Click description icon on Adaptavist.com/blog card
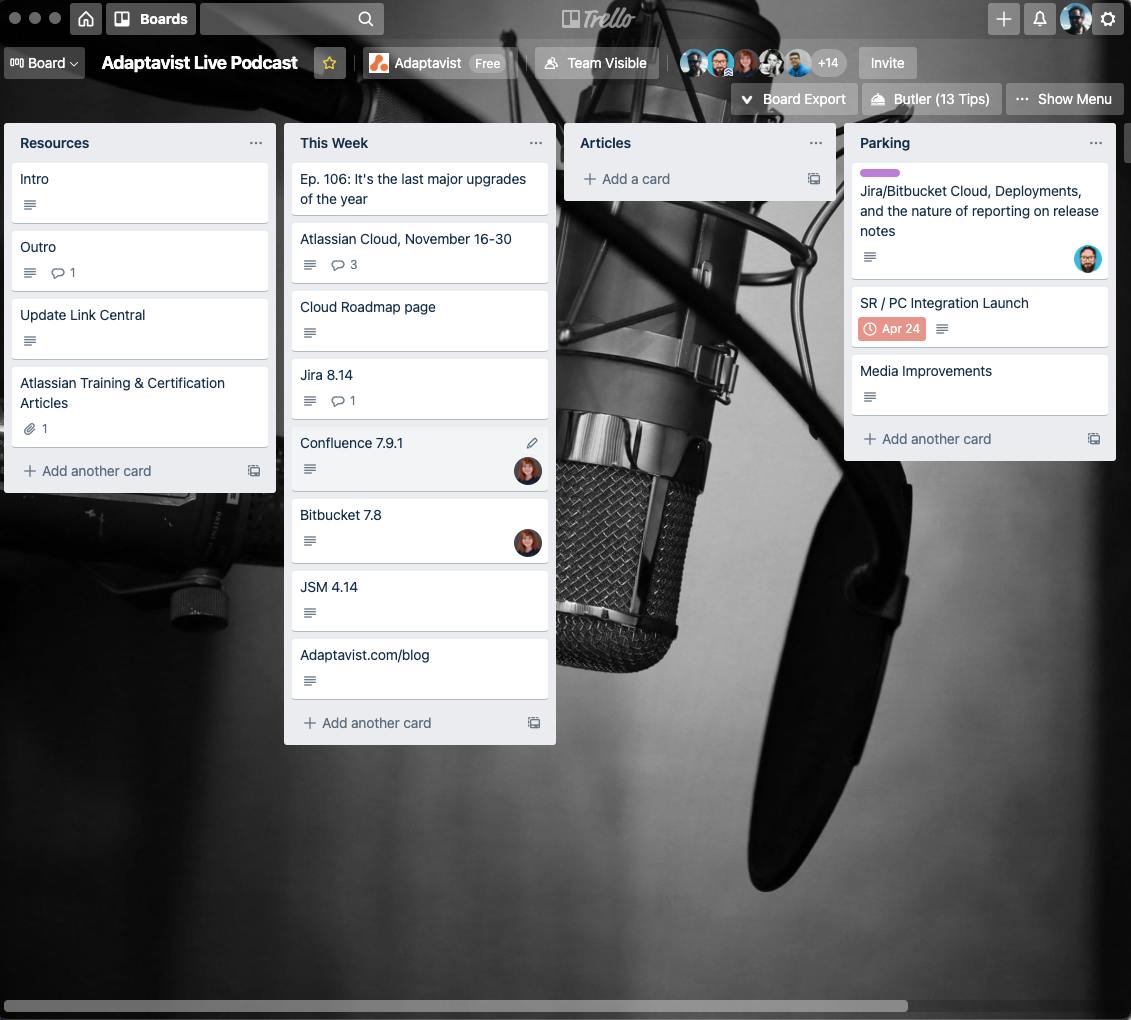Viewport: 1131px width, 1020px height. pyautogui.click(x=310, y=680)
